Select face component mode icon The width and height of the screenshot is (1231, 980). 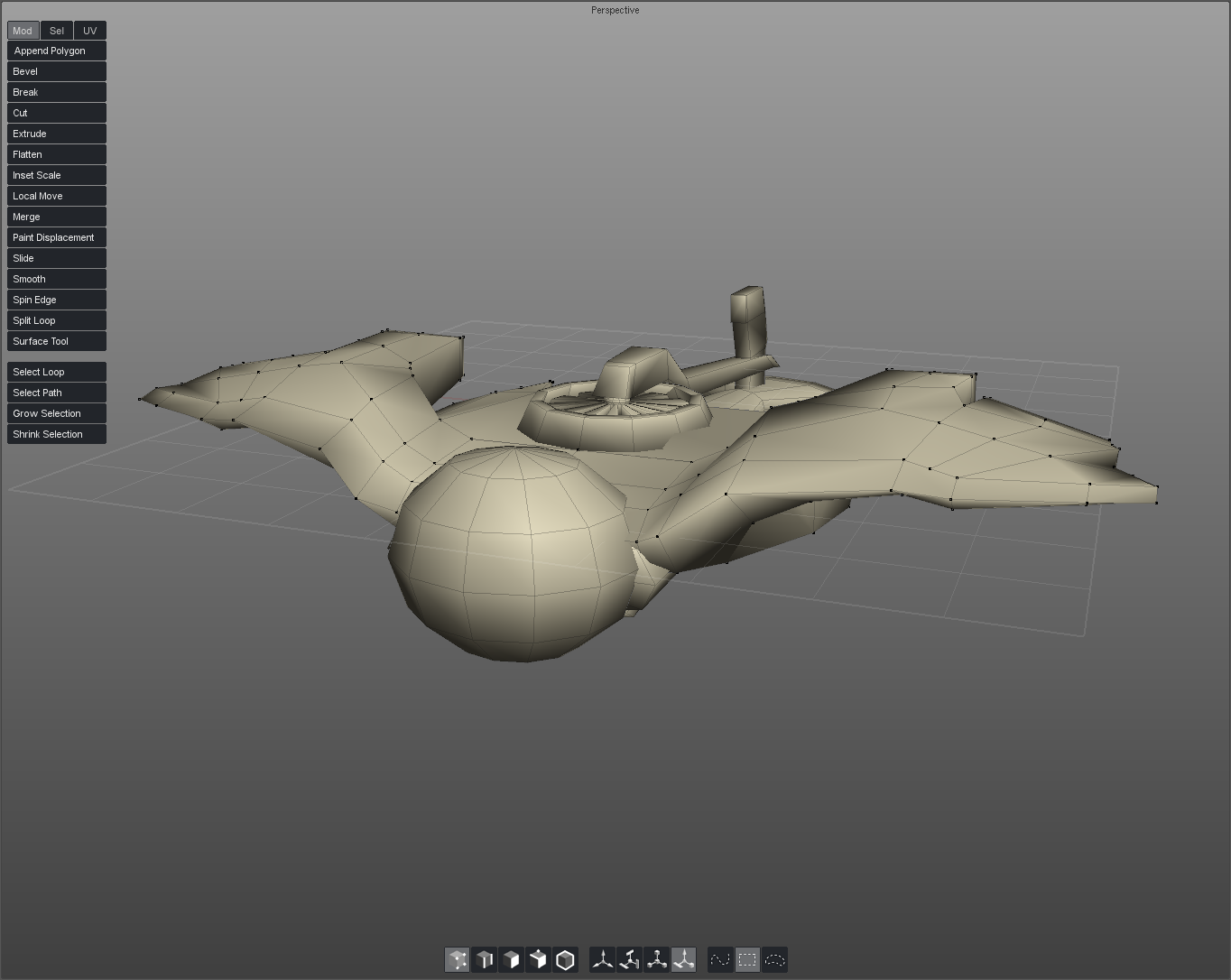pyautogui.click(x=512, y=959)
